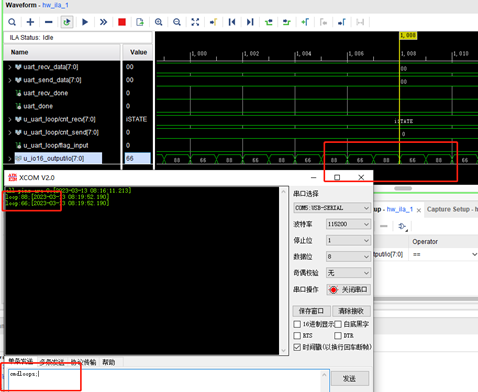
Task: Expand uart_send_data[7:0] signal
Action: (10, 80)
